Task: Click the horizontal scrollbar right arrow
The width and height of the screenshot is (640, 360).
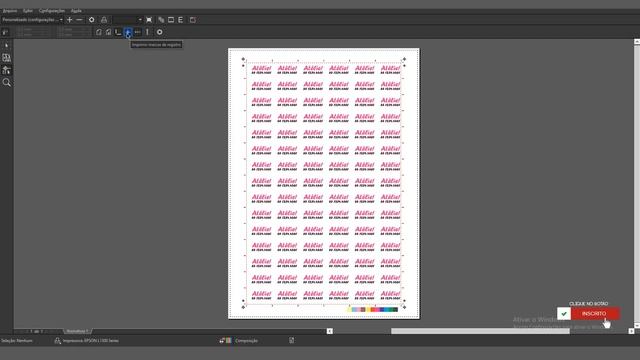Action: click(x=631, y=331)
